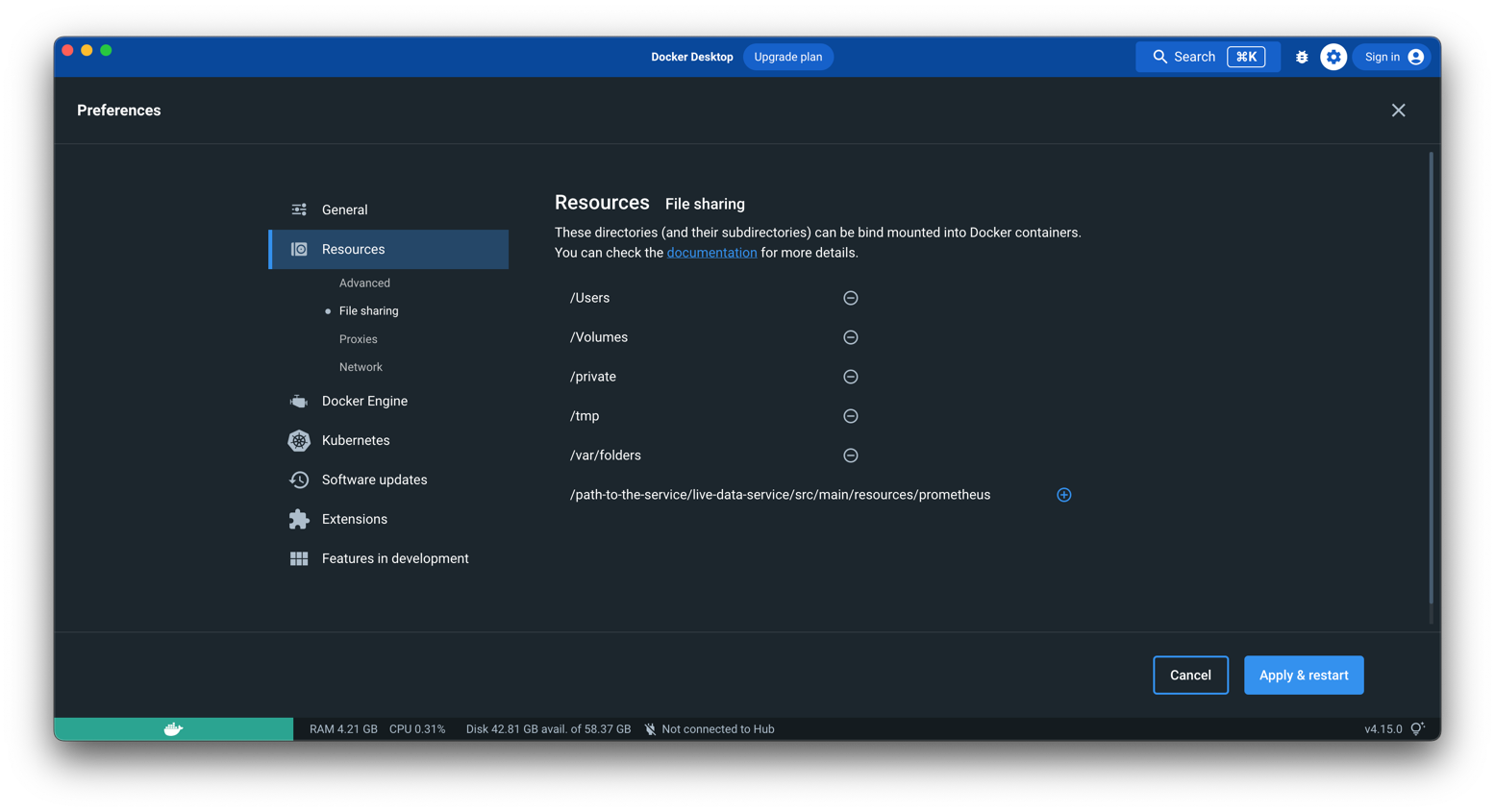1495x812 pixels.
Task: Select Proxies under Resources
Action: click(x=358, y=339)
